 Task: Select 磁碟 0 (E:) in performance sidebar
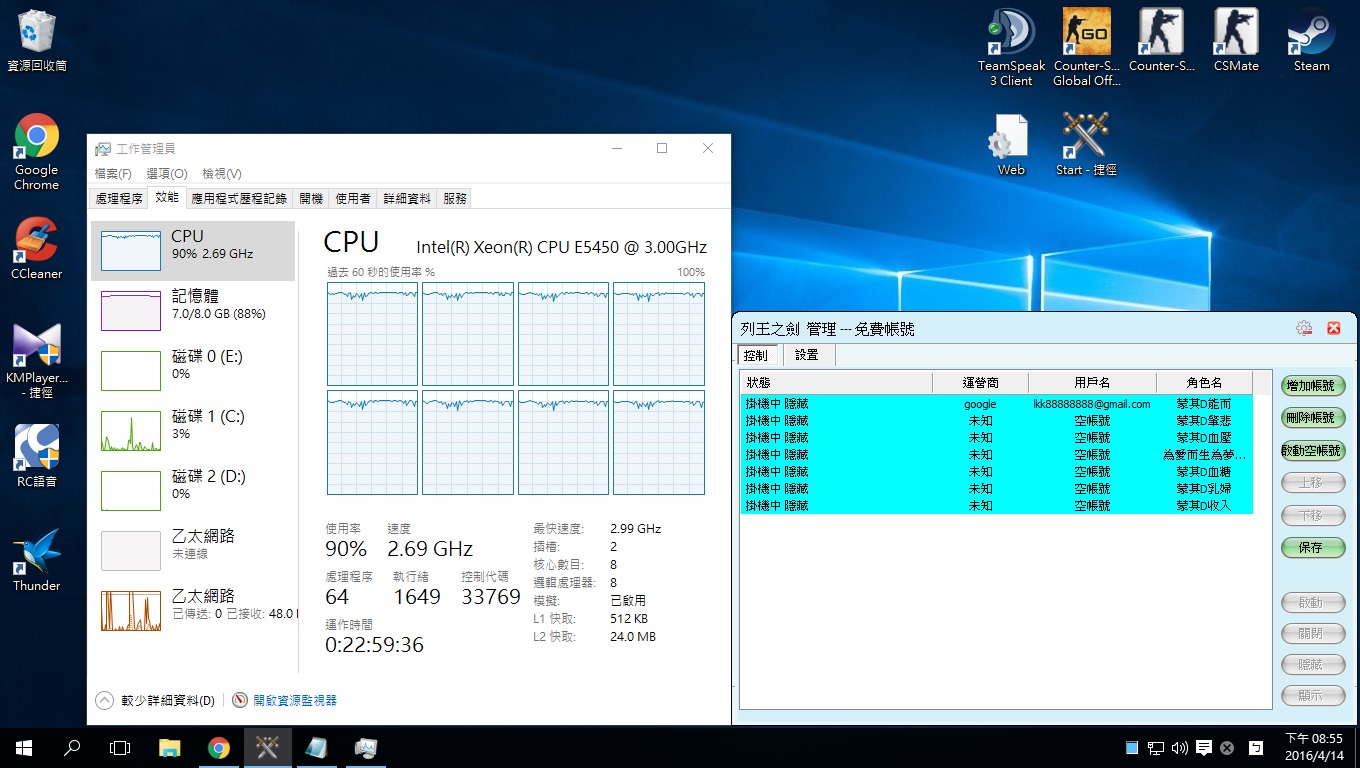coord(193,370)
